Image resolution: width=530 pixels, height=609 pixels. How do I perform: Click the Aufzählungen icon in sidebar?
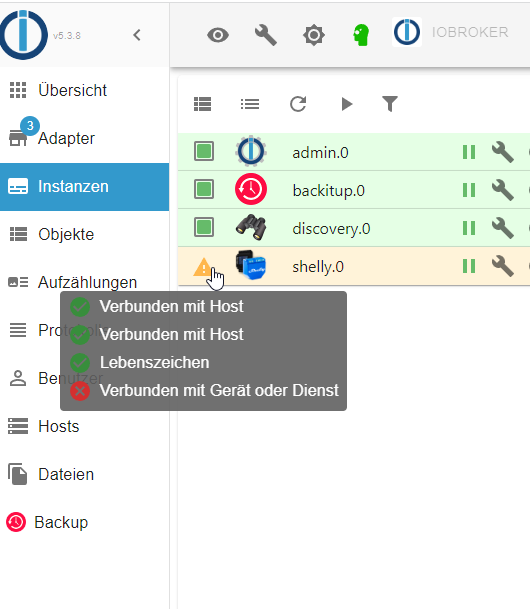coord(18,282)
